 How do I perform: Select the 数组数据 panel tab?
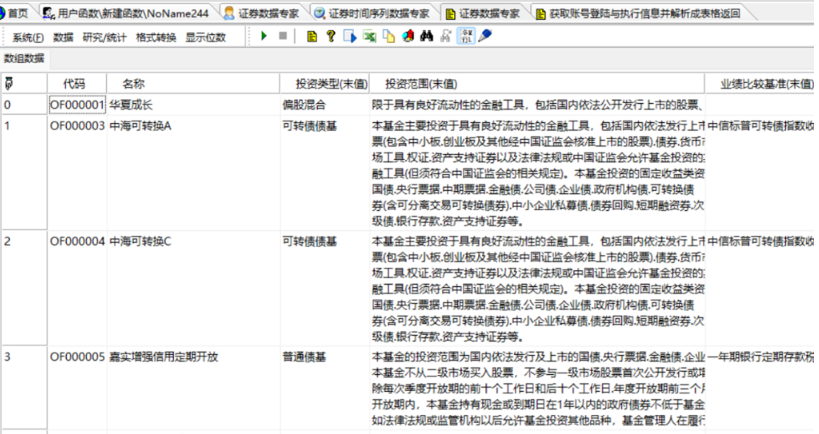24,58
